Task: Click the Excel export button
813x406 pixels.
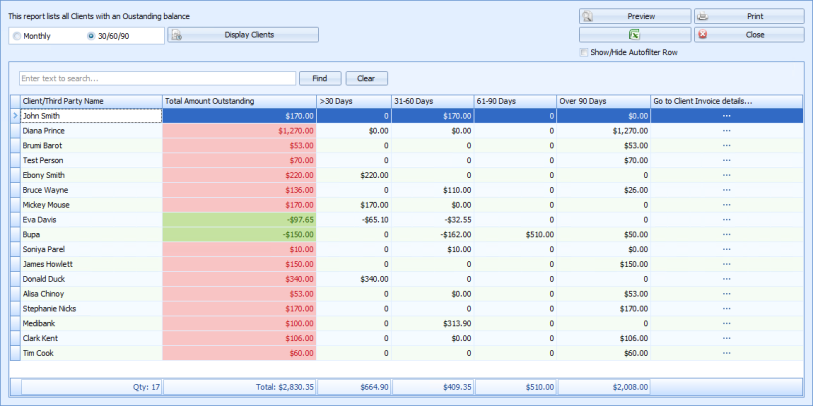Action: pyautogui.click(x=635, y=35)
